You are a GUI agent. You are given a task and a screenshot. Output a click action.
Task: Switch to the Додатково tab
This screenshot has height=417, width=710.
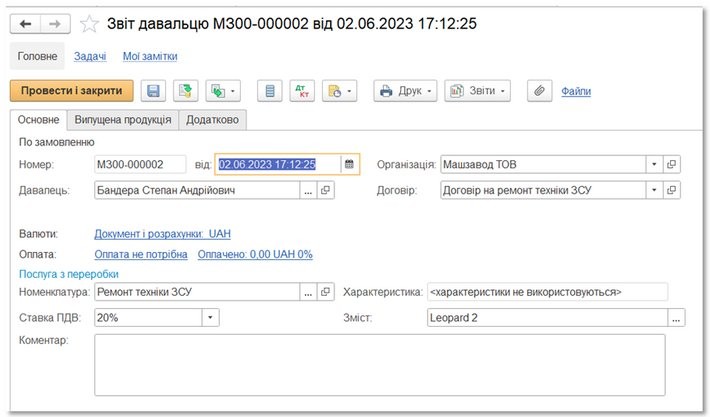[x=212, y=121]
